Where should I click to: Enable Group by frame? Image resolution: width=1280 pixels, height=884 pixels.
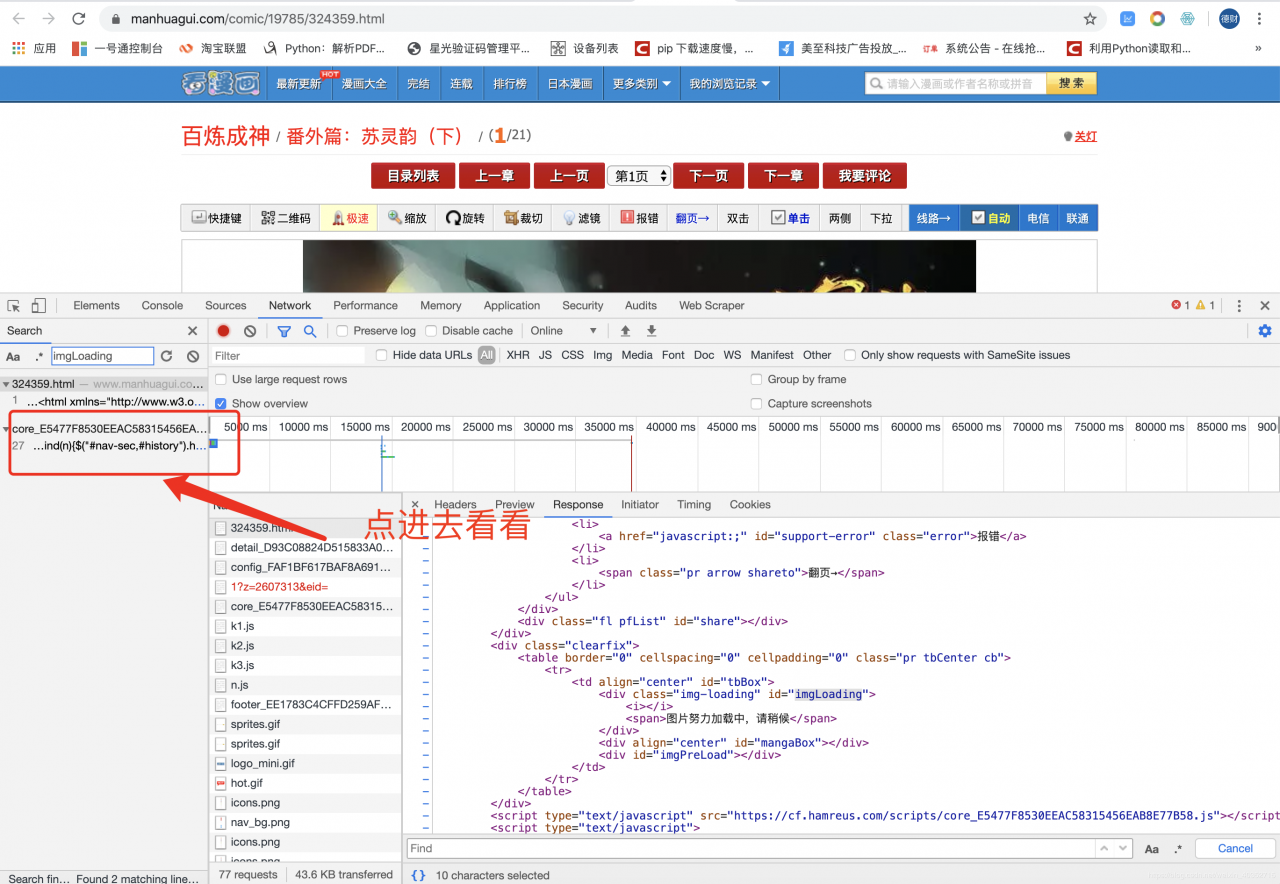pos(757,380)
